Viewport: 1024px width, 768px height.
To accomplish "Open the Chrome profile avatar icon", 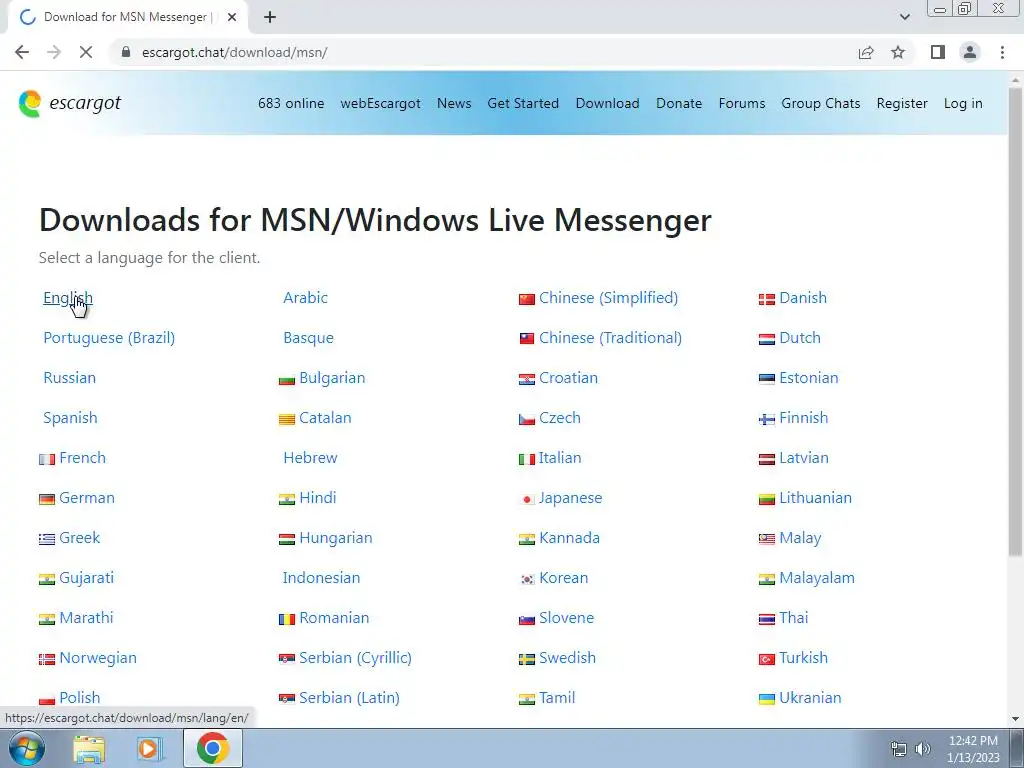I will [970, 52].
